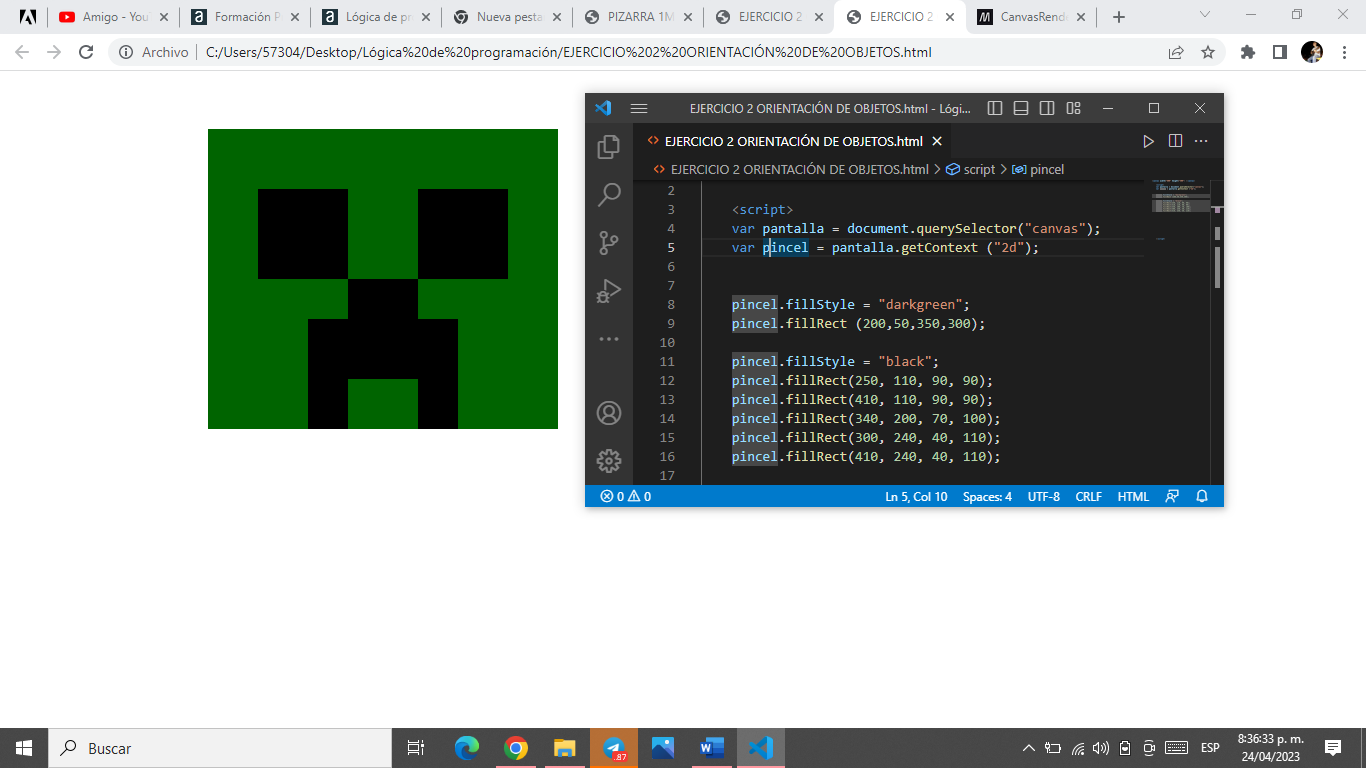The height and width of the screenshot is (768, 1366).
Task: Open the clock showing 8:36:33 p. m.
Action: coord(1270,747)
